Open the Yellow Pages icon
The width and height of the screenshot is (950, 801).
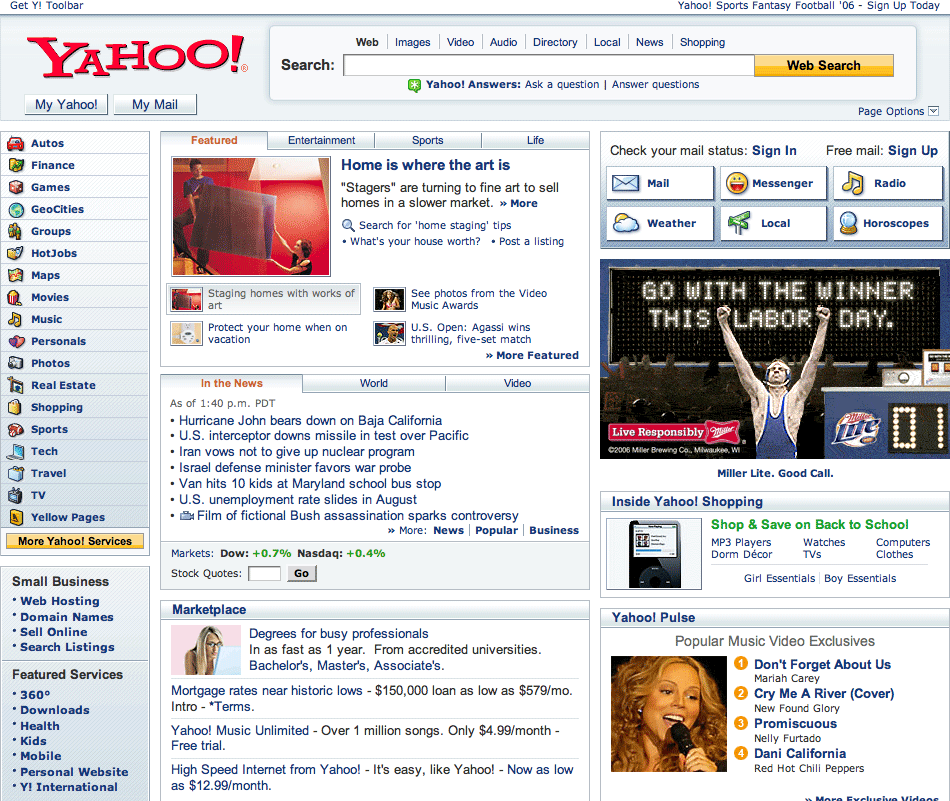click(x=16, y=517)
